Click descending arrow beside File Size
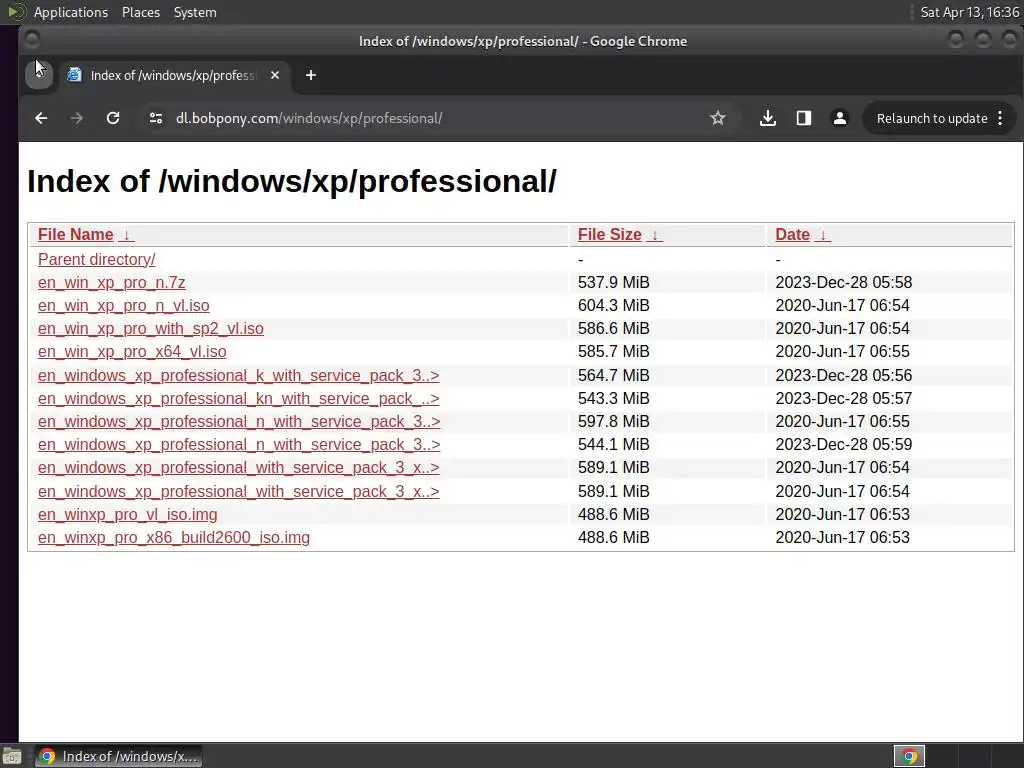The image size is (1024, 768). (x=654, y=235)
